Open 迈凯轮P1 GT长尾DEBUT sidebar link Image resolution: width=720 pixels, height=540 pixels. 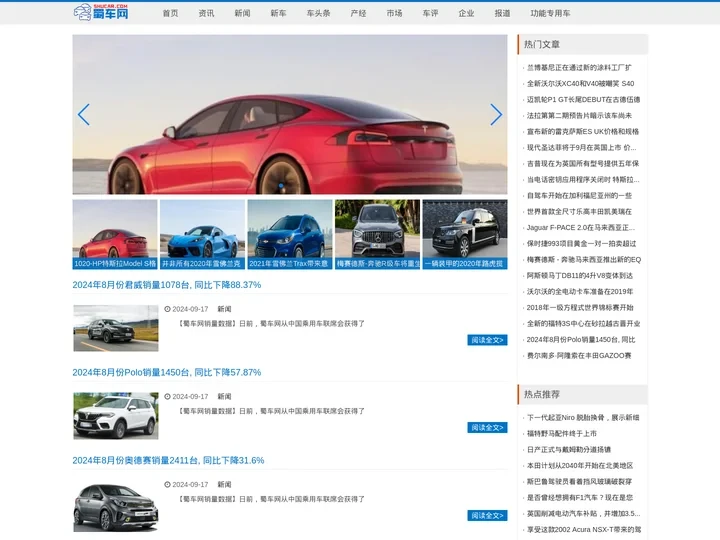tap(583, 100)
